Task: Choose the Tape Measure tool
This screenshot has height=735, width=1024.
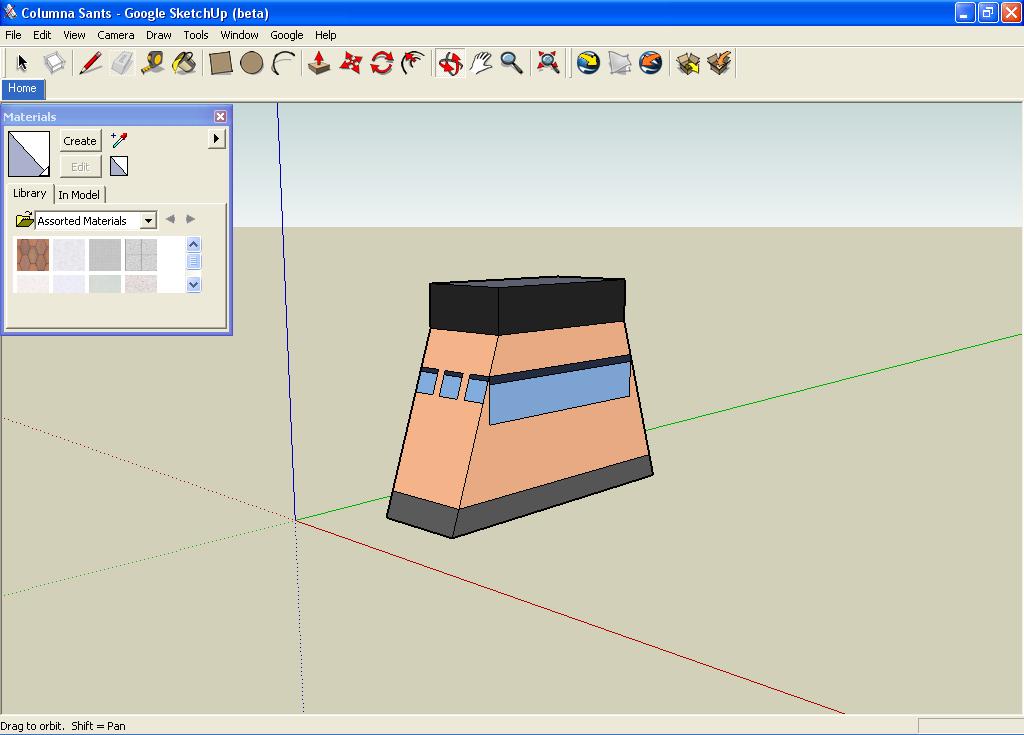Action: 152,63
